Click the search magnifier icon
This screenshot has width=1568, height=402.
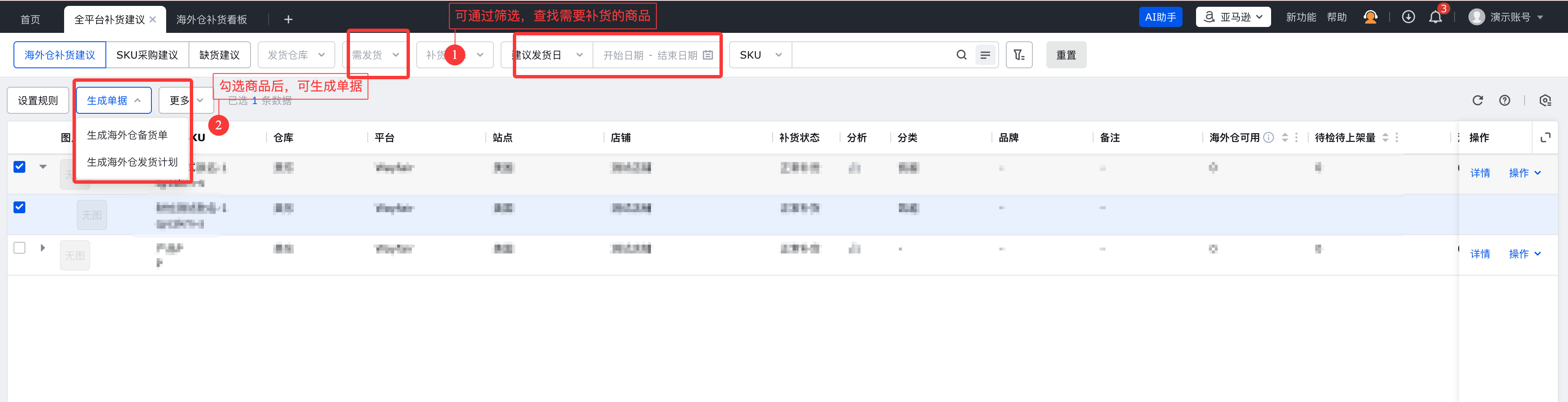point(961,55)
